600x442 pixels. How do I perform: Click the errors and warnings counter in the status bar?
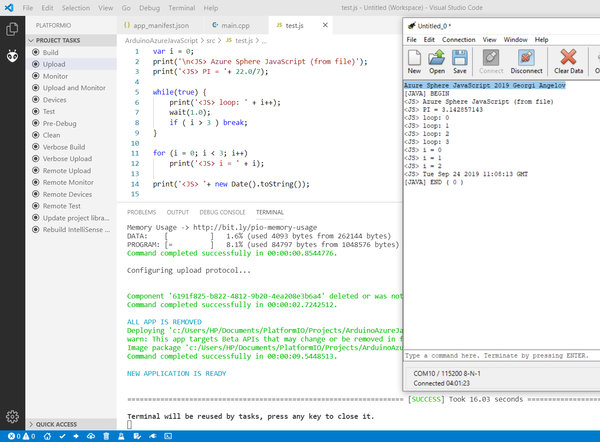(22, 436)
